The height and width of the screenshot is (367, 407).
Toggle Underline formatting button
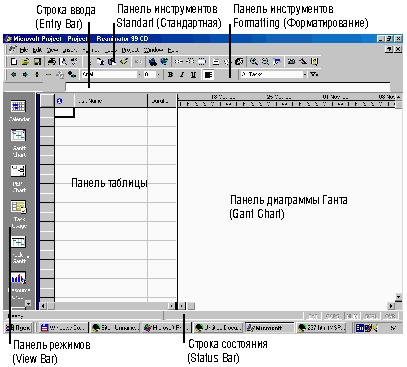tap(193, 75)
